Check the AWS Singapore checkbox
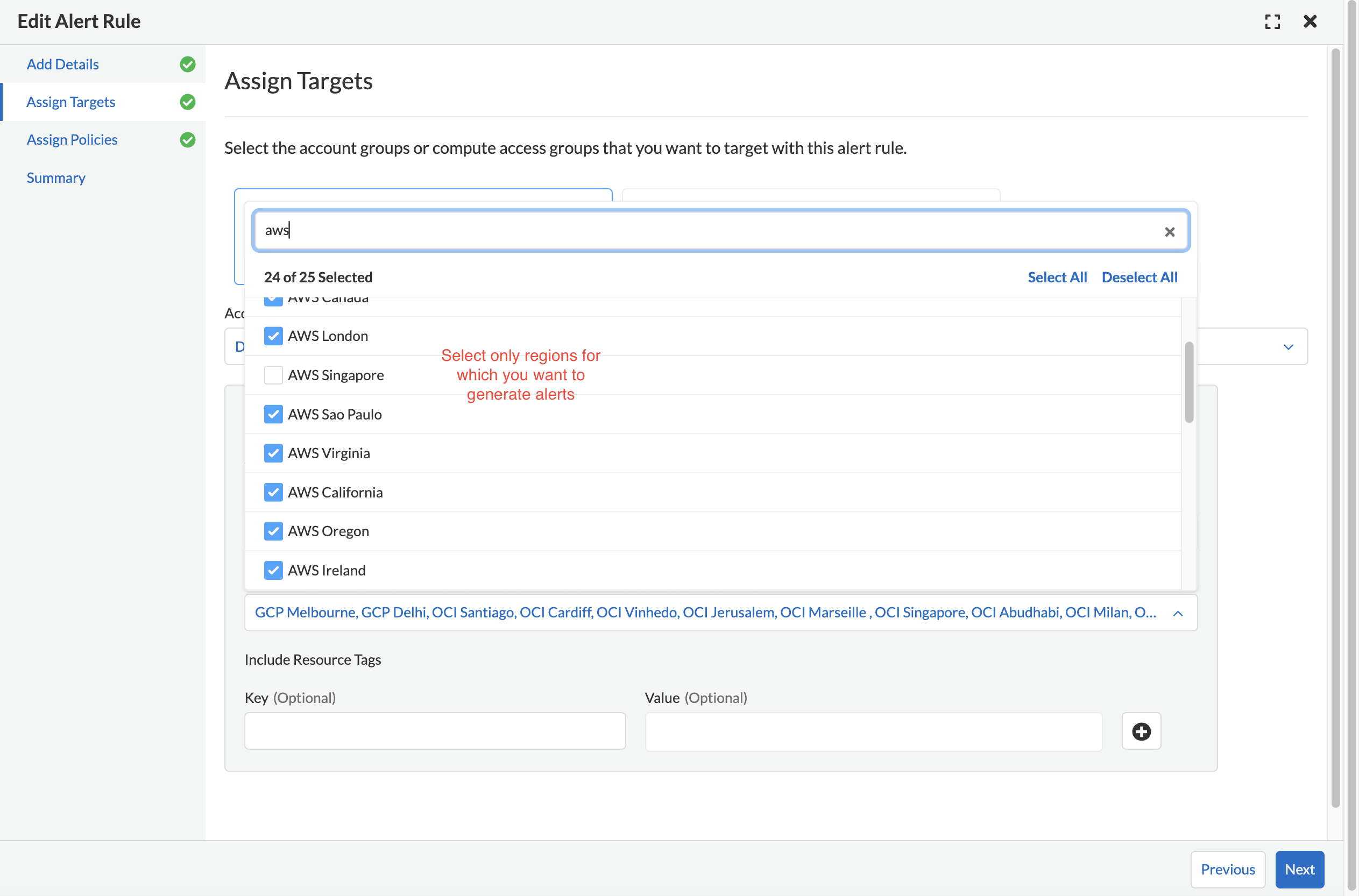1359x896 pixels. 273,375
